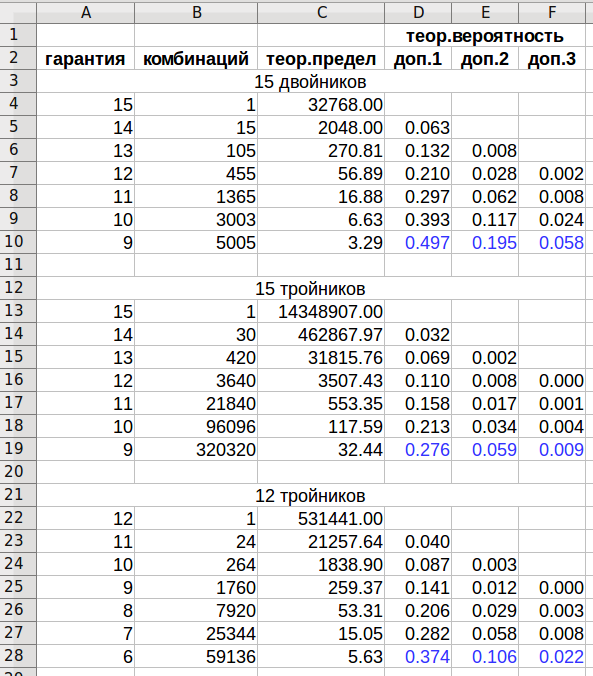The height and width of the screenshot is (676, 593).
Task: Select cell with value 259.37
Action: click(x=321, y=588)
